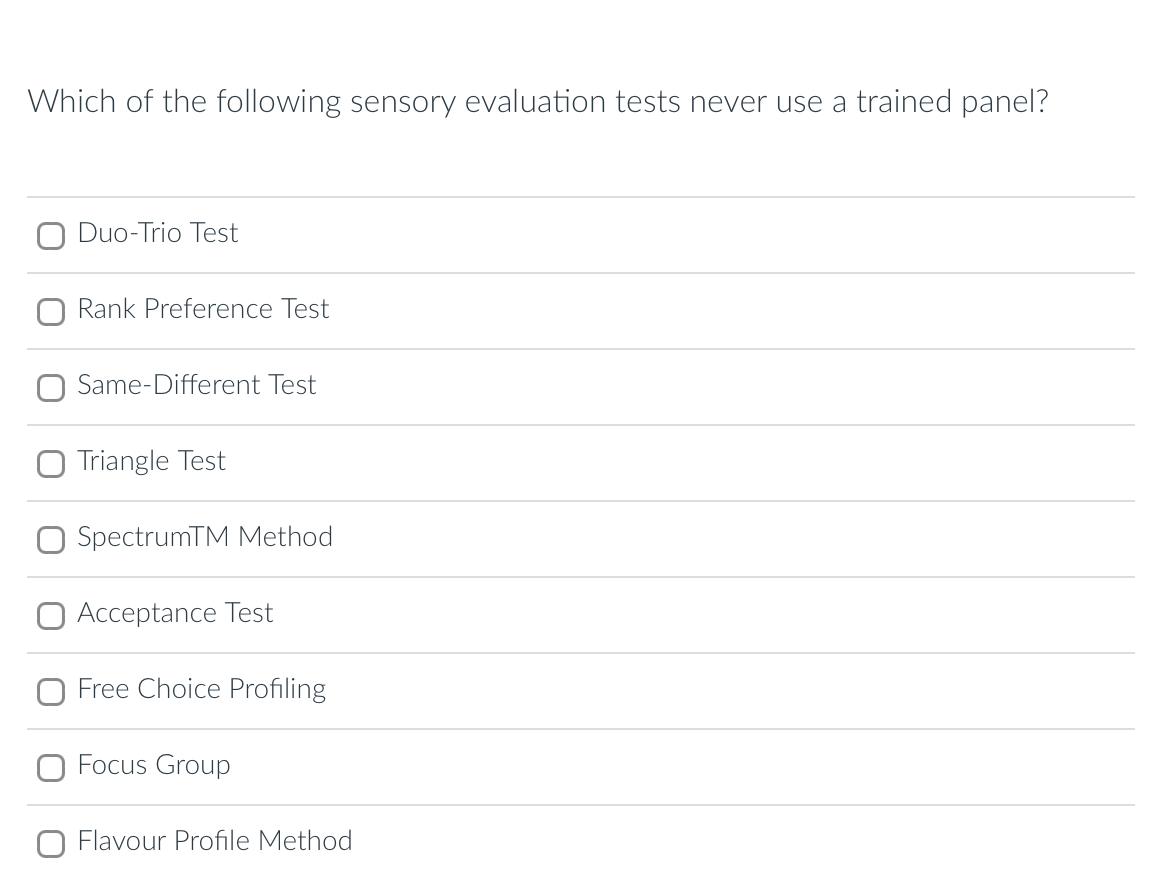Select the Free Choice Profiling answer label
The width and height of the screenshot is (1165, 890).
pyautogui.click(x=201, y=689)
